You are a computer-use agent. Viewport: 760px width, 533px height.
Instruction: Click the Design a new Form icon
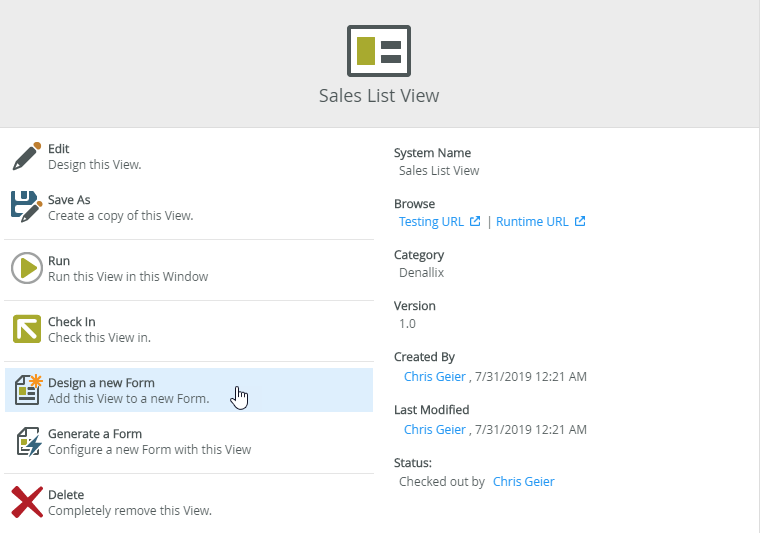(26, 390)
